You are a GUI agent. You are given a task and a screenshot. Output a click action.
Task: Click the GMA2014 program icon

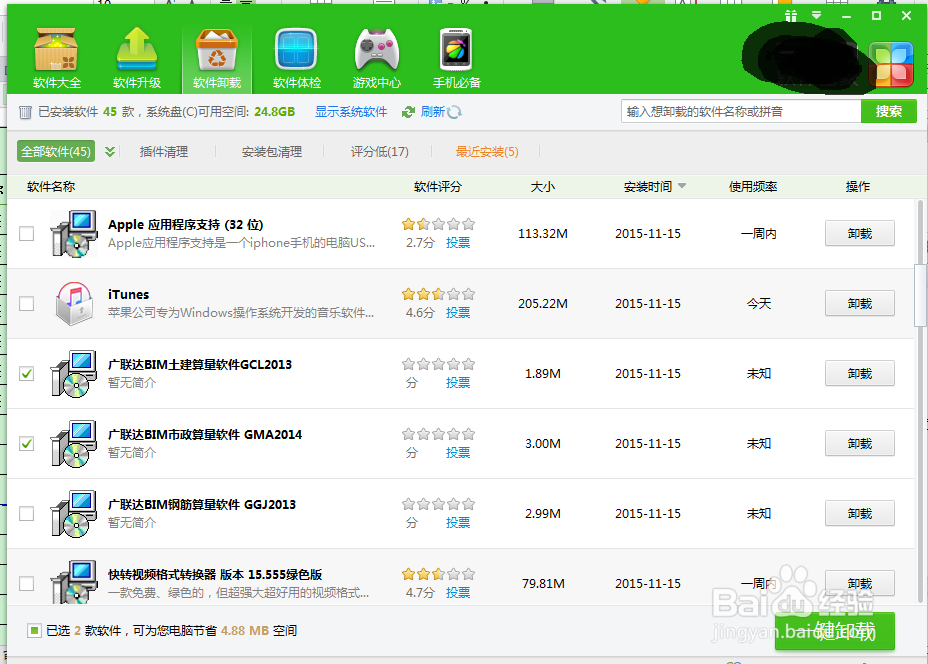click(x=74, y=443)
